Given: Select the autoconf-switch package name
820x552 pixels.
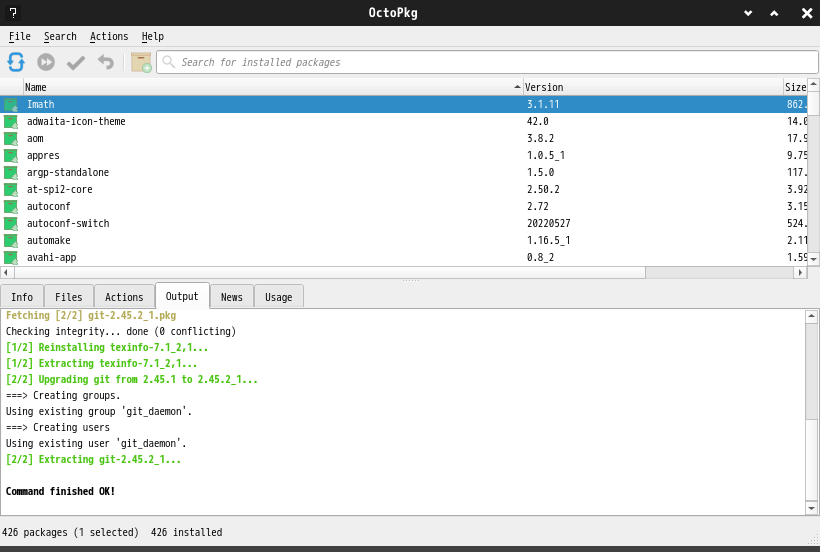Looking at the screenshot, I should tap(68, 223).
